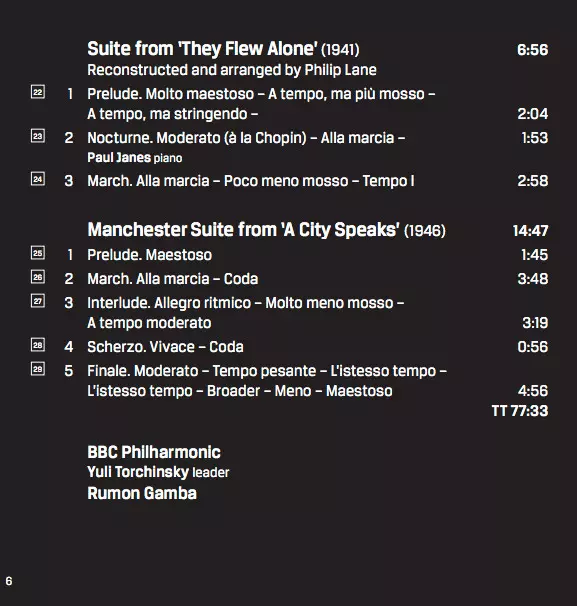Select the Nocturne. Moderato track title
The height and width of the screenshot is (606, 577).
246,138
